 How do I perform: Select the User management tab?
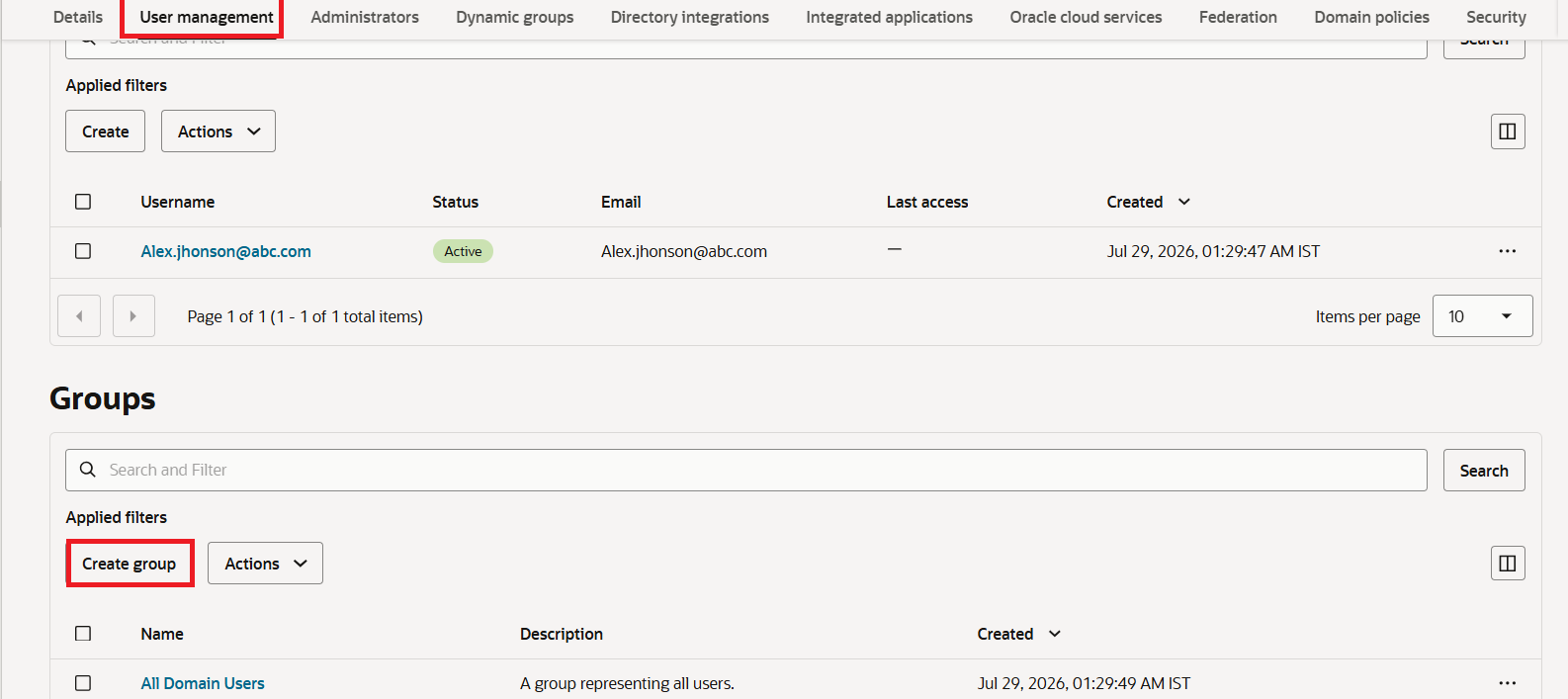pos(207,17)
